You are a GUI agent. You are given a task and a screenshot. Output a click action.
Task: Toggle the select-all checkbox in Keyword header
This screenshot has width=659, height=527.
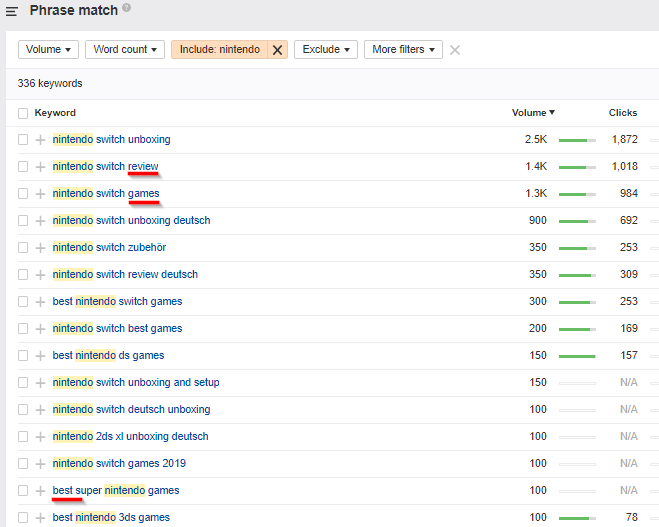tap(23, 113)
